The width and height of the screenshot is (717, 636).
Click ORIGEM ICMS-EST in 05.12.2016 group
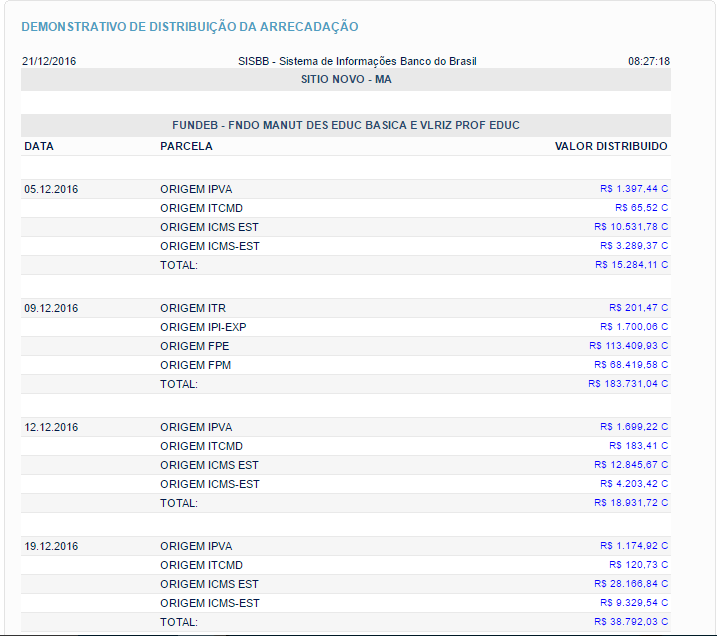tap(210, 246)
